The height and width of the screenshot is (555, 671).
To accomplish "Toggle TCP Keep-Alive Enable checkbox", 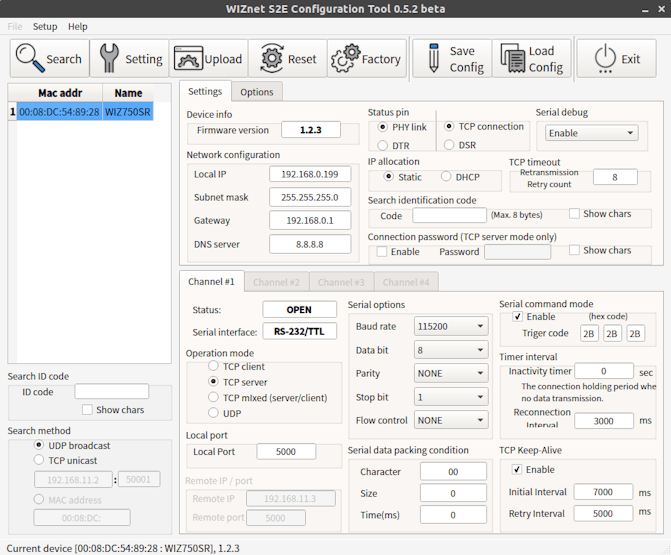I will coord(517,469).
